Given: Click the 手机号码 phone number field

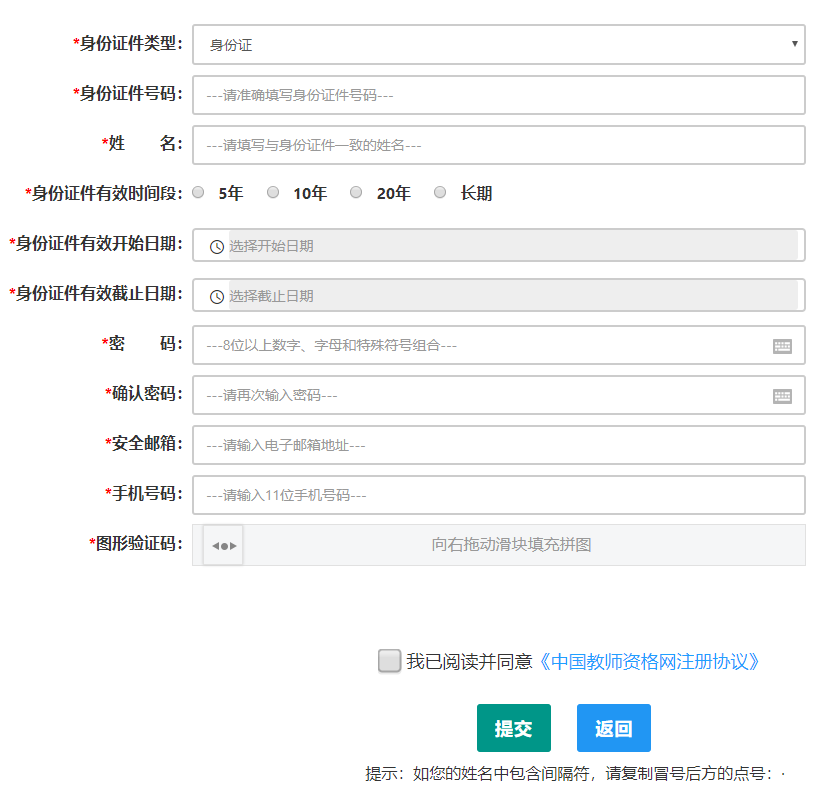Looking at the screenshot, I should 498,495.
